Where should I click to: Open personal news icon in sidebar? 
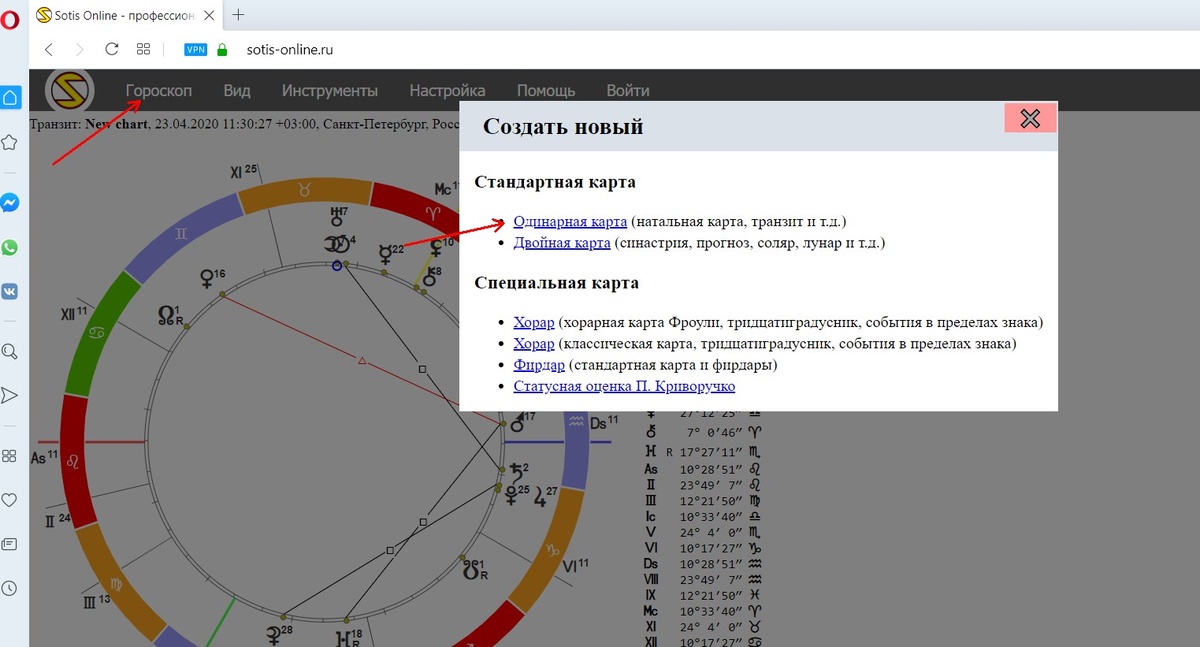point(10,544)
